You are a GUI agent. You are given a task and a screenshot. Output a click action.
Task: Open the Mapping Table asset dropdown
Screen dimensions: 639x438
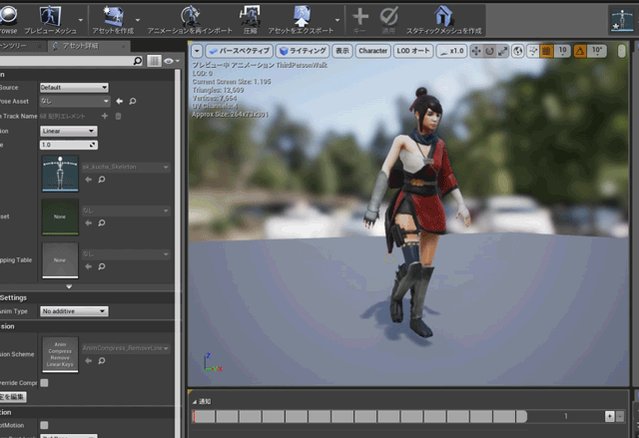(126, 254)
